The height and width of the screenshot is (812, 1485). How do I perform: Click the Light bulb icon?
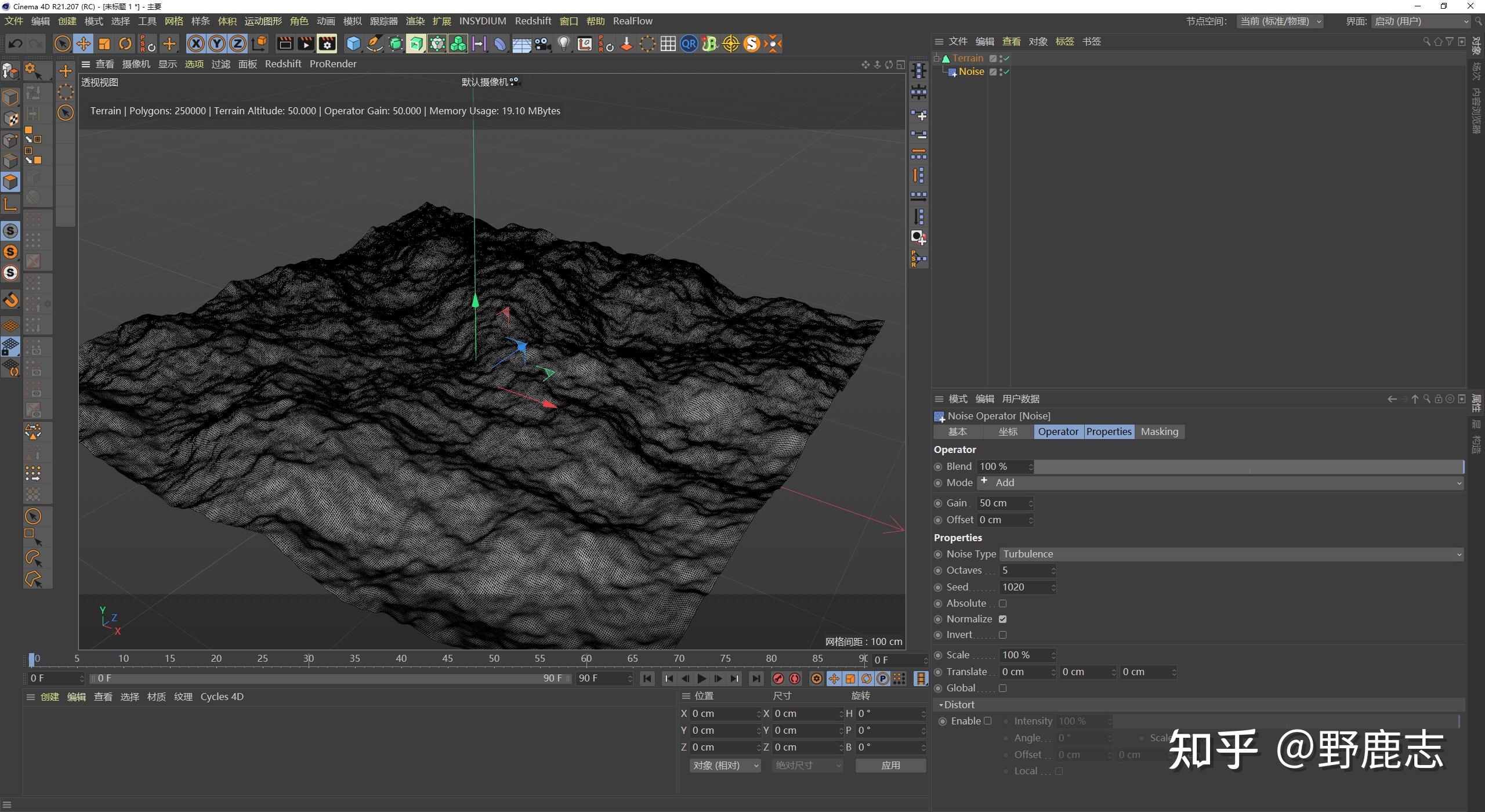pos(563,44)
